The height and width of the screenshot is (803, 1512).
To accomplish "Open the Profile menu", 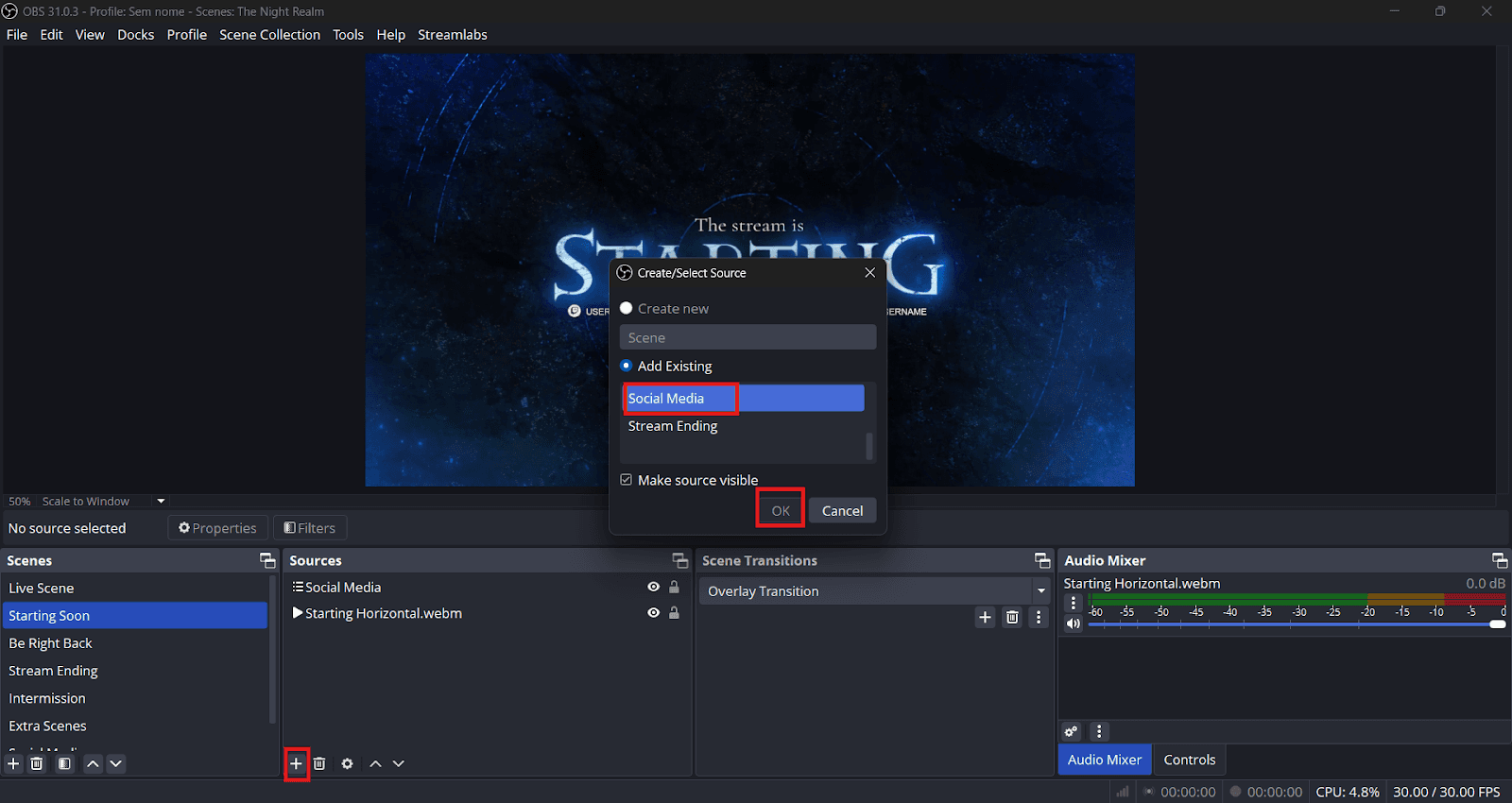I will (x=186, y=35).
